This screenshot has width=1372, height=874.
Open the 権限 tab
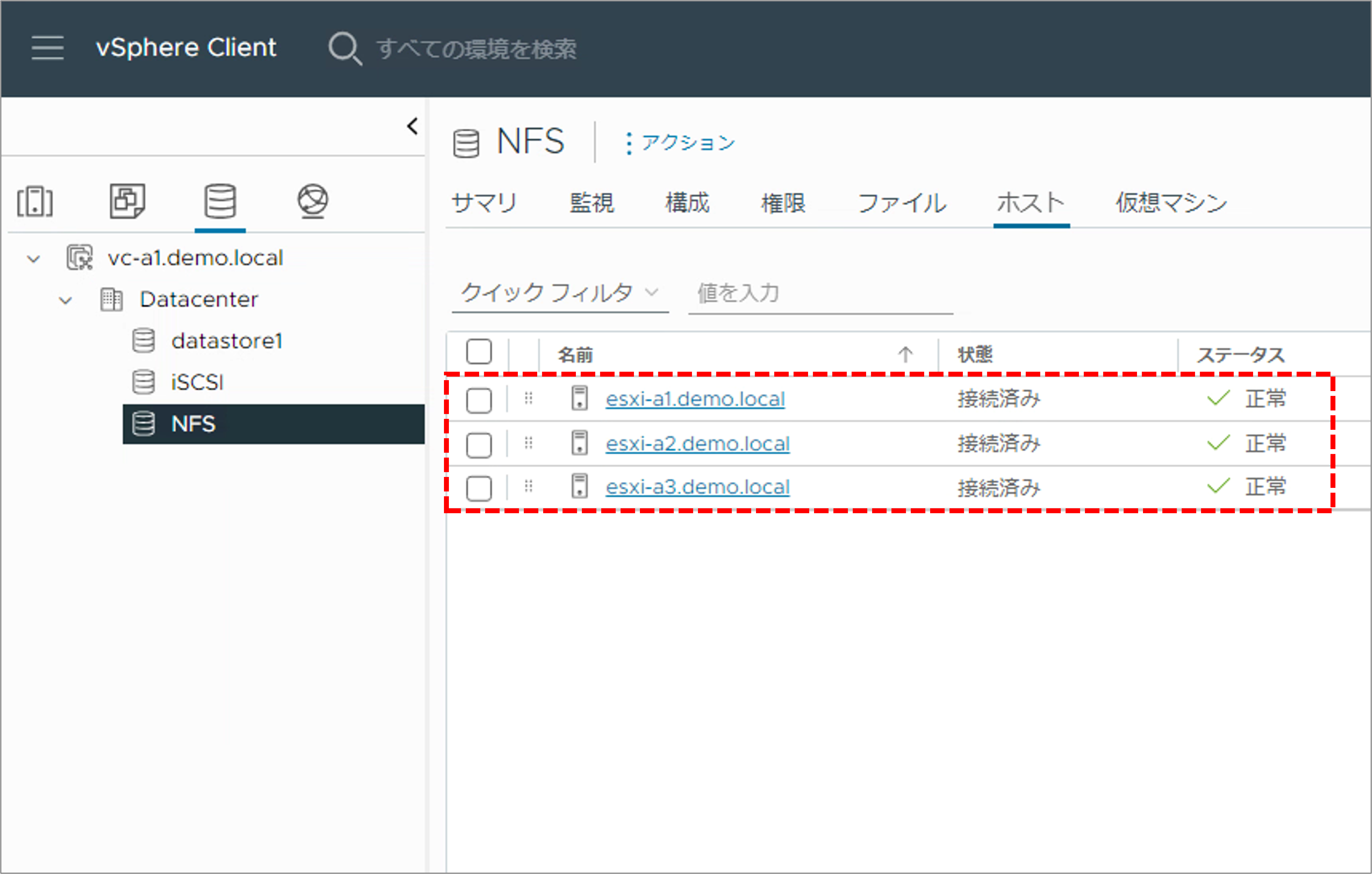click(x=783, y=203)
